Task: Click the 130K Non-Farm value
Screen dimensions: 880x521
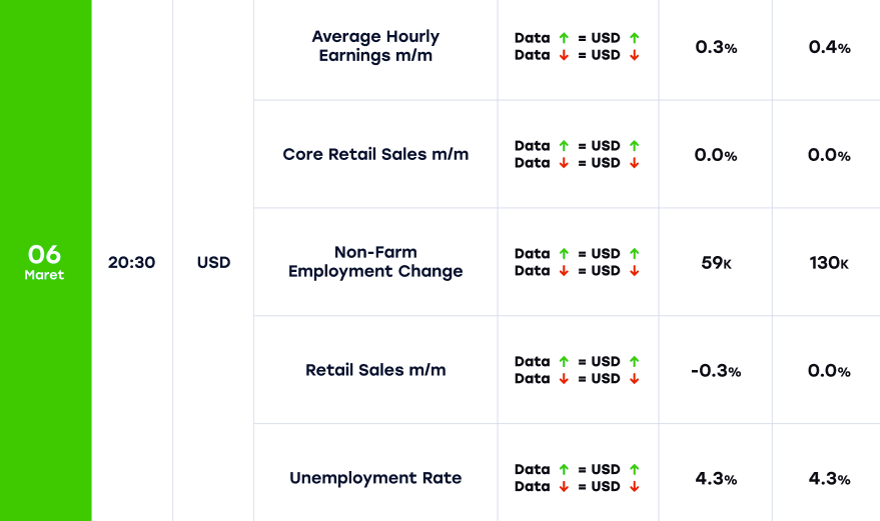Action: 829,263
